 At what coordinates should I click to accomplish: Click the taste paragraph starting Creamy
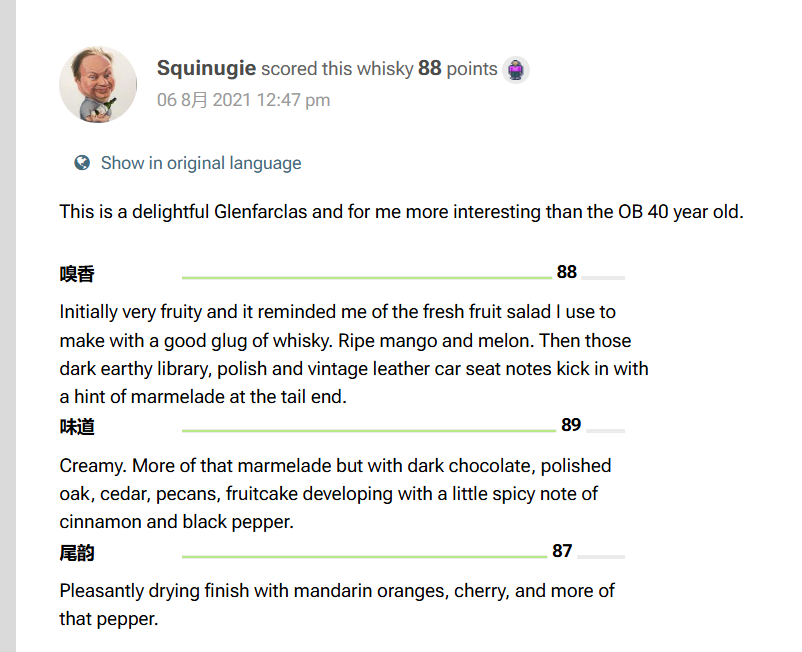click(336, 493)
